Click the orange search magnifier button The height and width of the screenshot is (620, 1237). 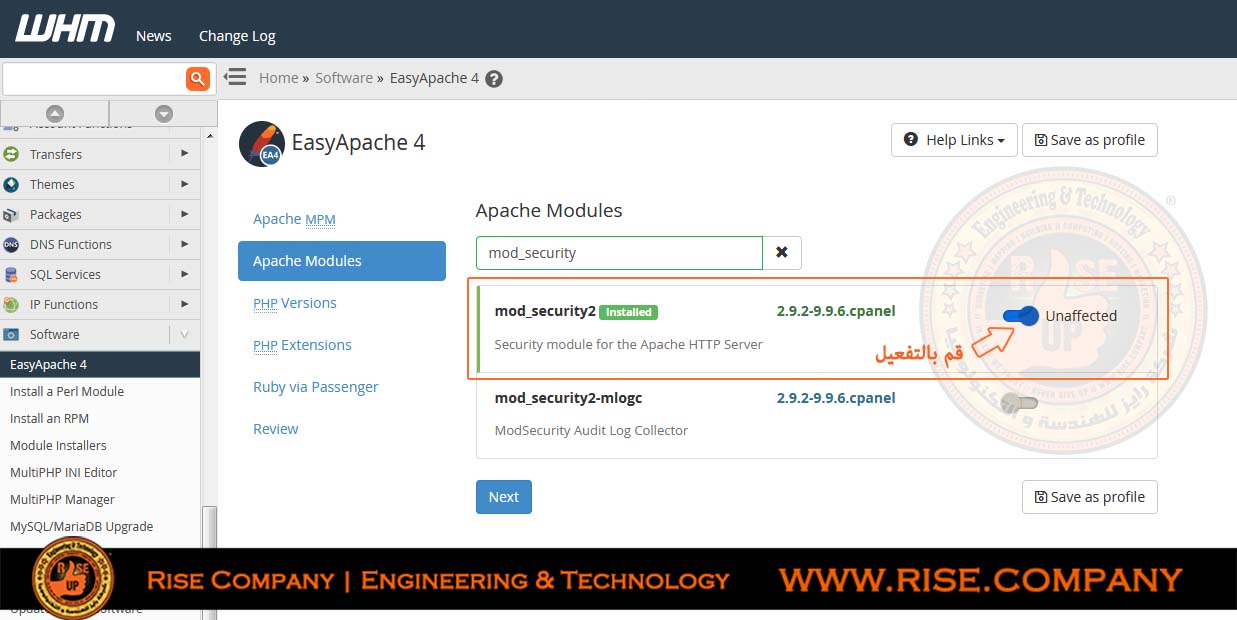point(198,78)
